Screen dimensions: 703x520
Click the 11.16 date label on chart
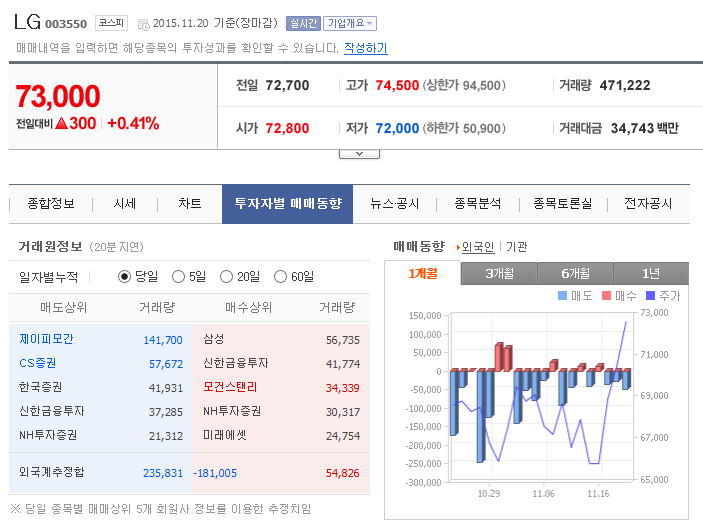(x=598, y=494)
